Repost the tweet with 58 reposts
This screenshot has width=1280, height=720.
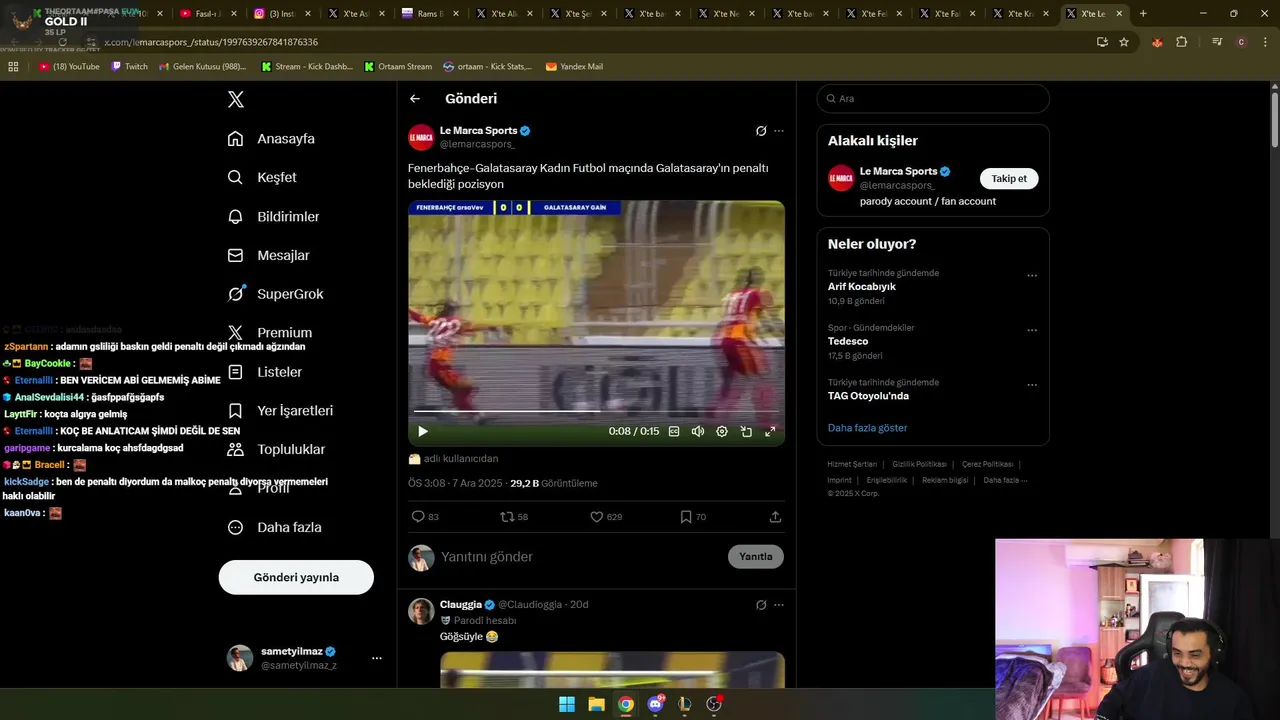click(x=514, y=517)
